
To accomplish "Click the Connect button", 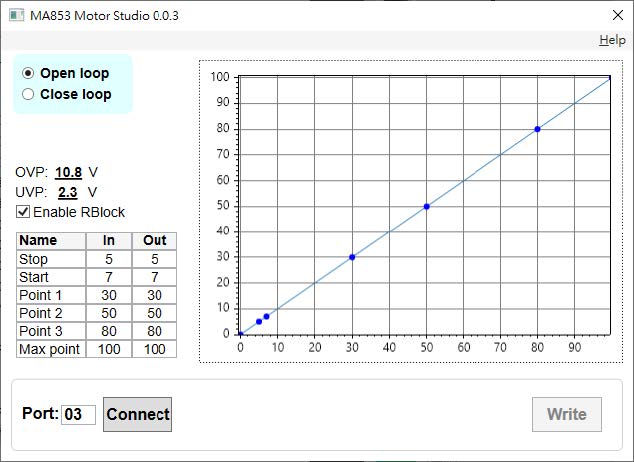I will coord(137,414).
